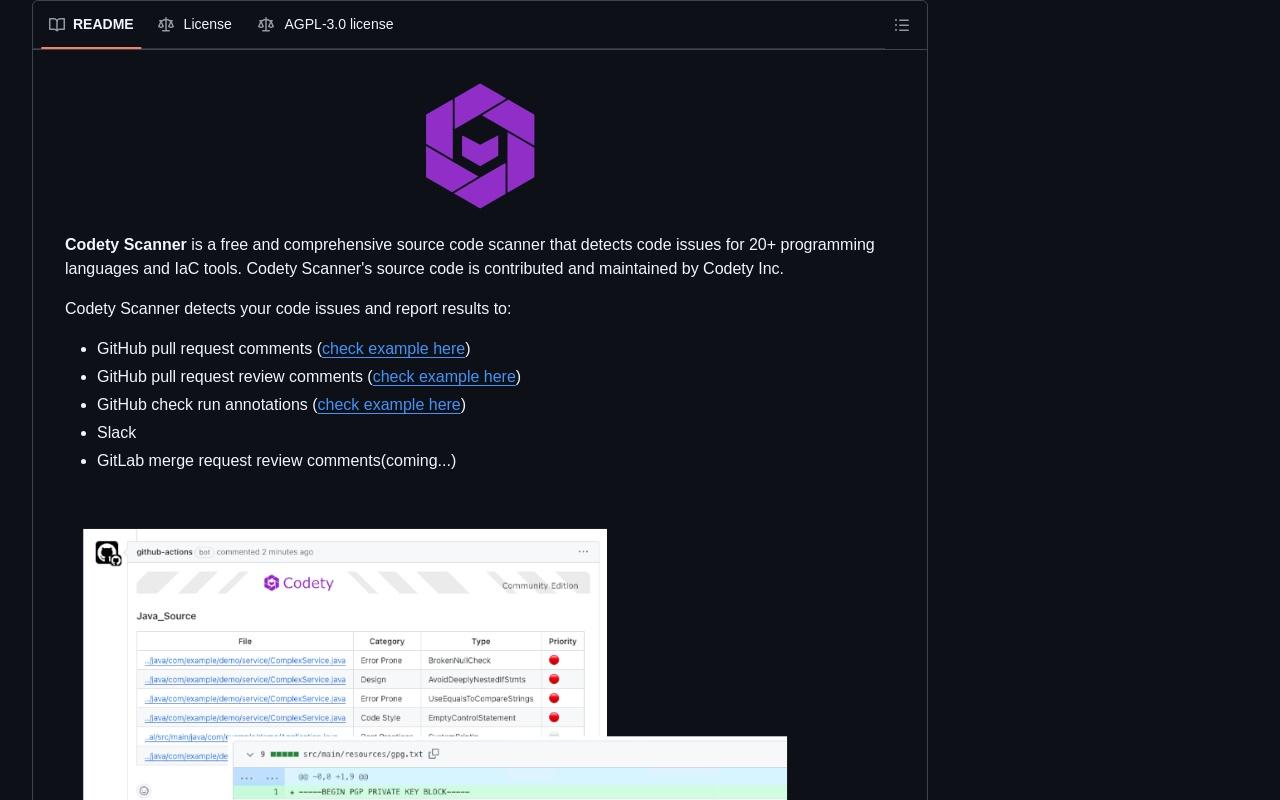Open pull request comments example link
This screenshot has height=800, width=1280.
tap(393, 348)
